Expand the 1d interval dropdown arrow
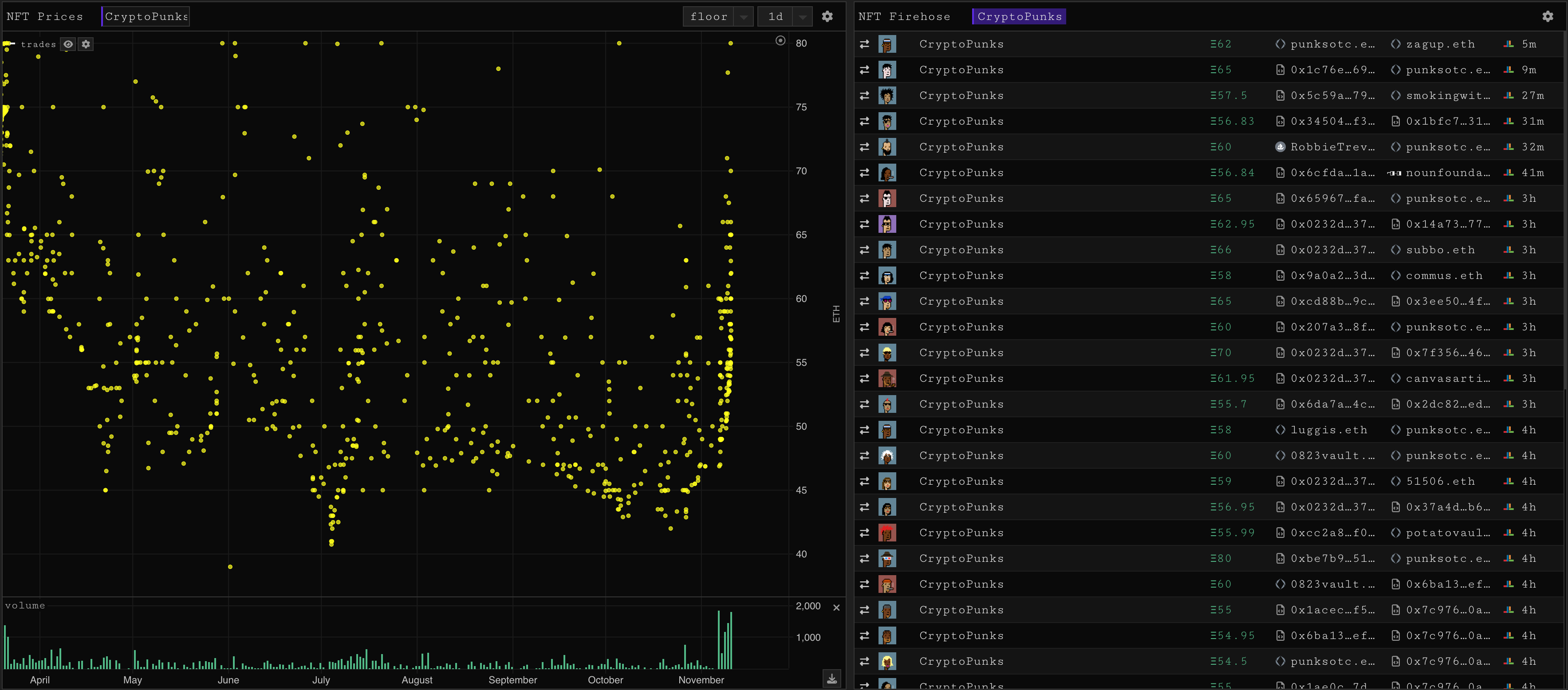 click(802, 17)
